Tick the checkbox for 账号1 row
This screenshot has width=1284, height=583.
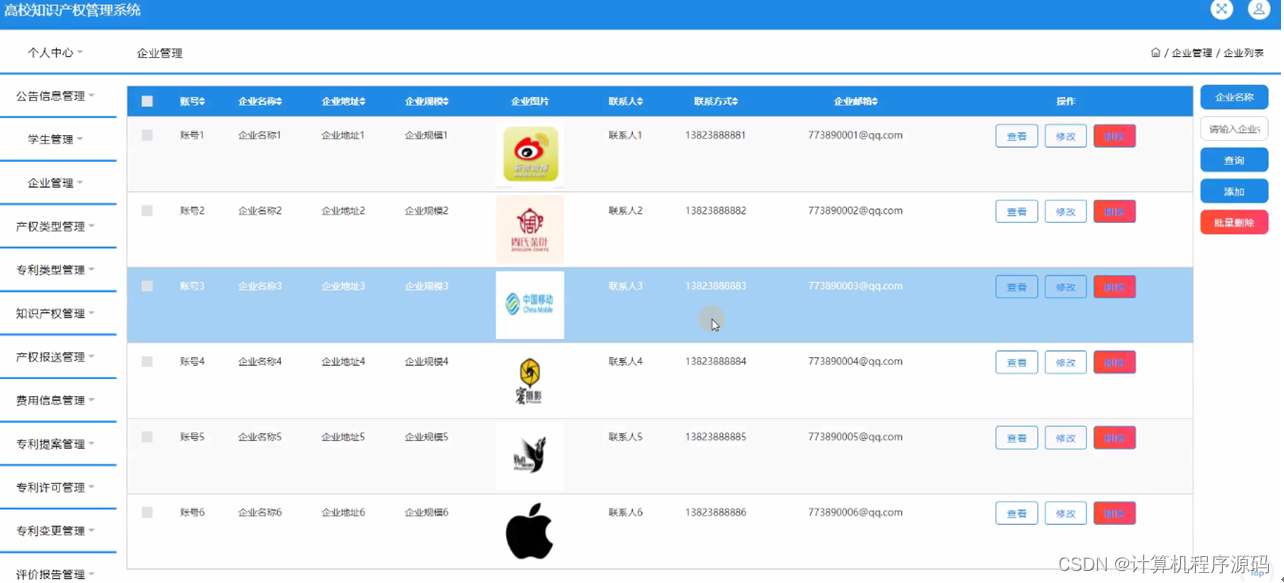[147, 135]
